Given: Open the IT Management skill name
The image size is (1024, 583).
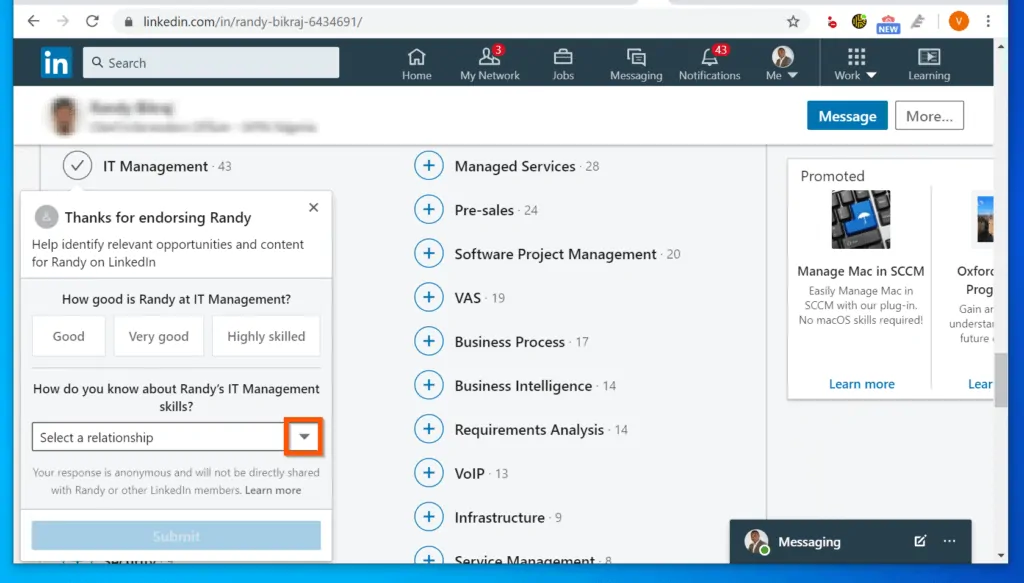Looking at the screenshot, I should pyautogui.click(x=155, y=166).
